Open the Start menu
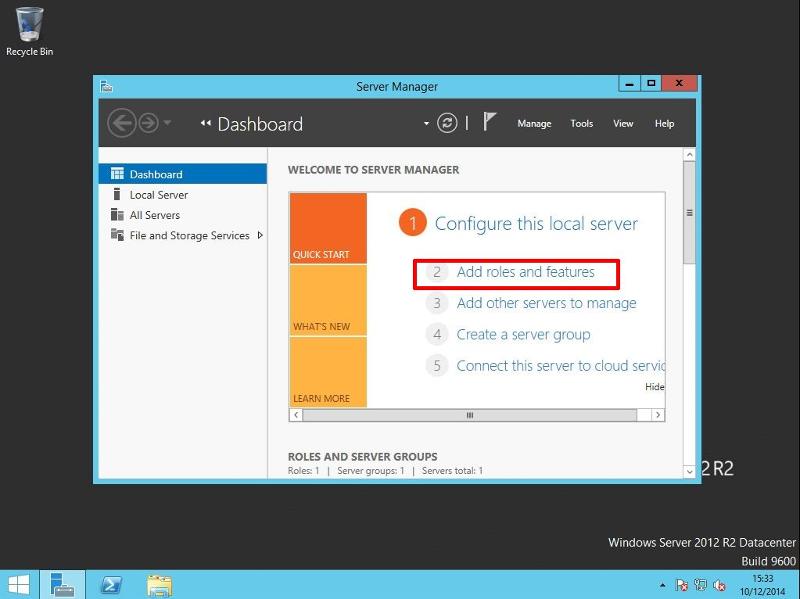The width and height of the screenshot is (800, 599). point(21,585)
